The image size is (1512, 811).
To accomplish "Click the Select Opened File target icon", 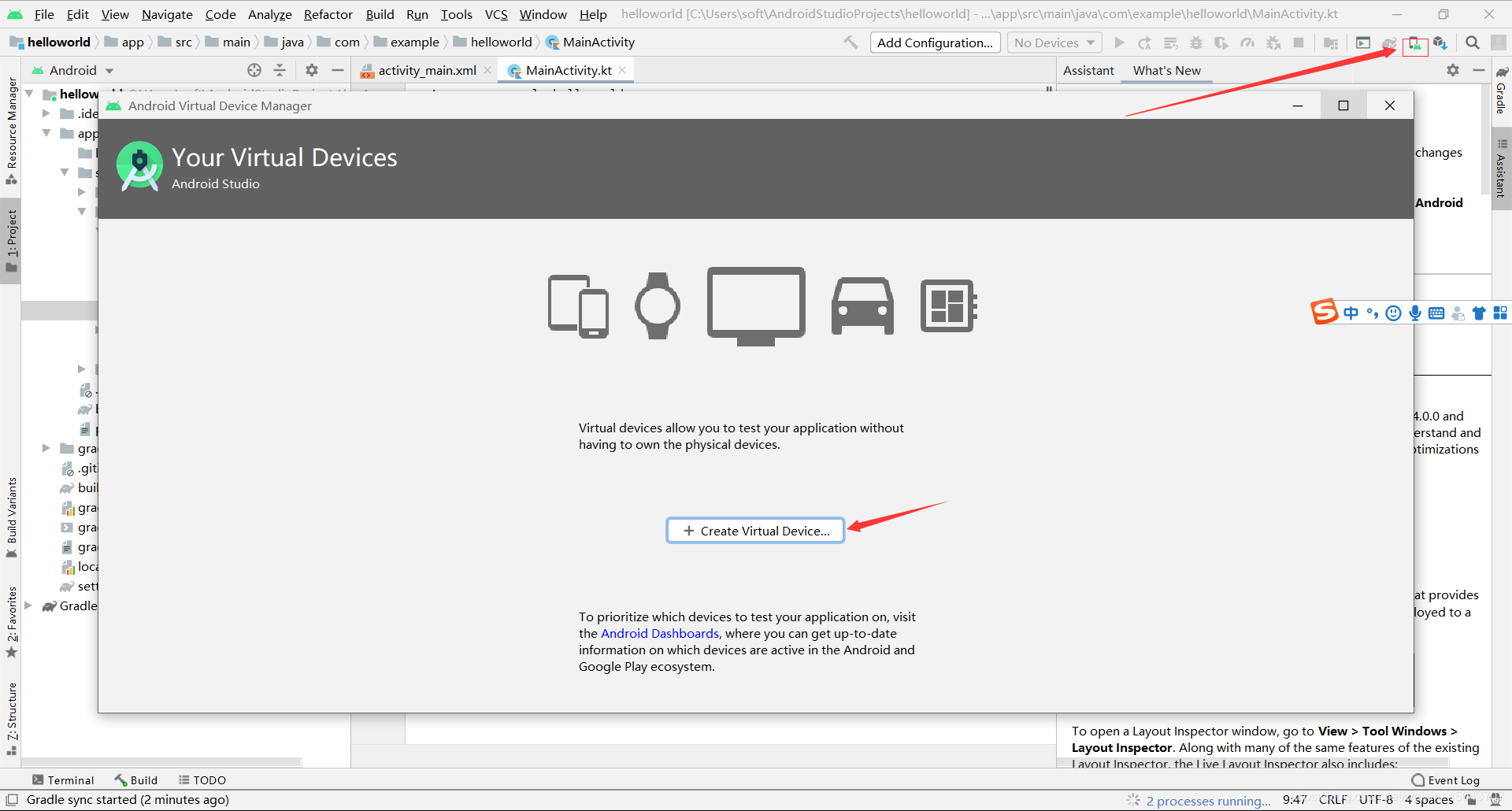I will pos(254,70).
